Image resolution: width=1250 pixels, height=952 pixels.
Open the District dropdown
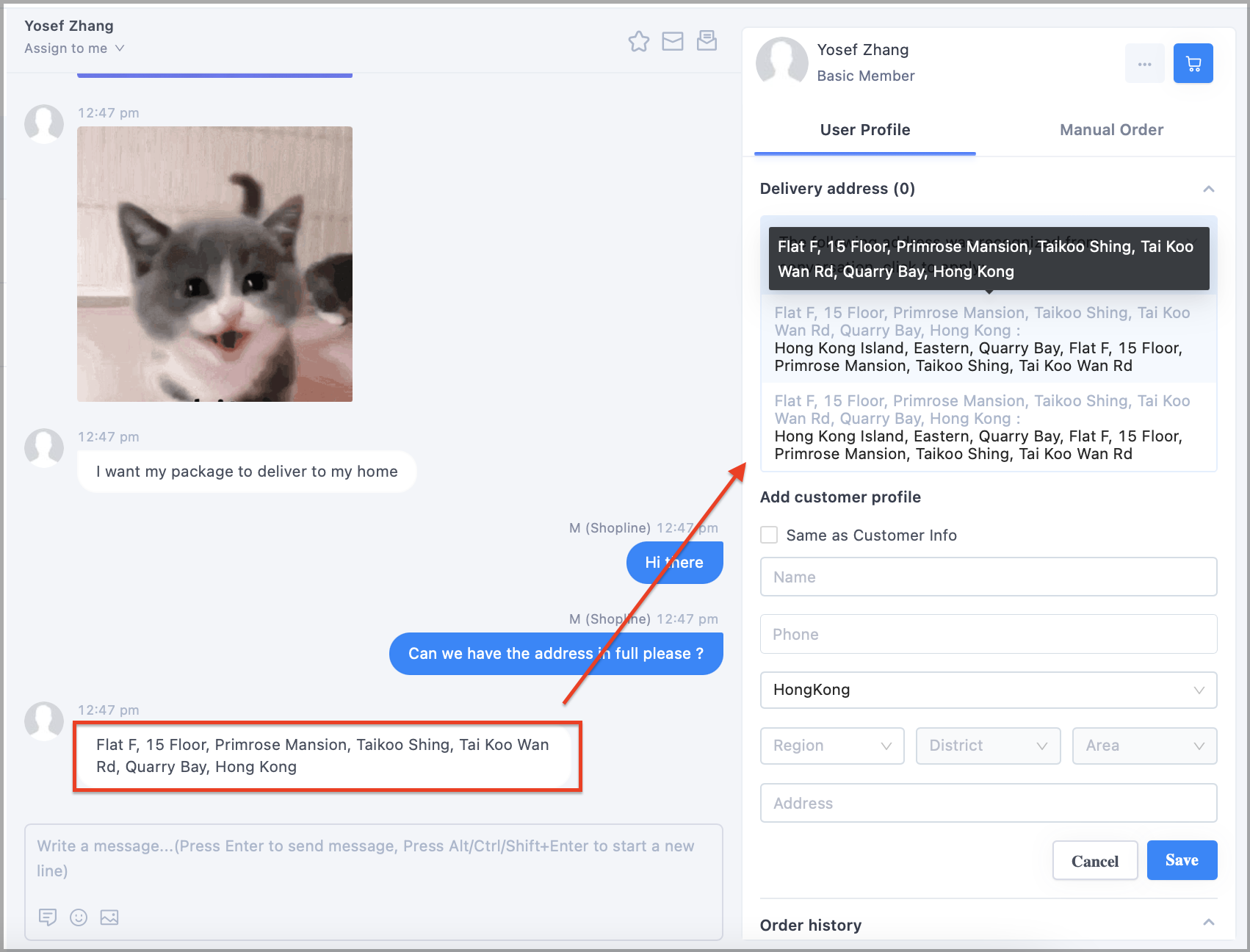point(988,746)
